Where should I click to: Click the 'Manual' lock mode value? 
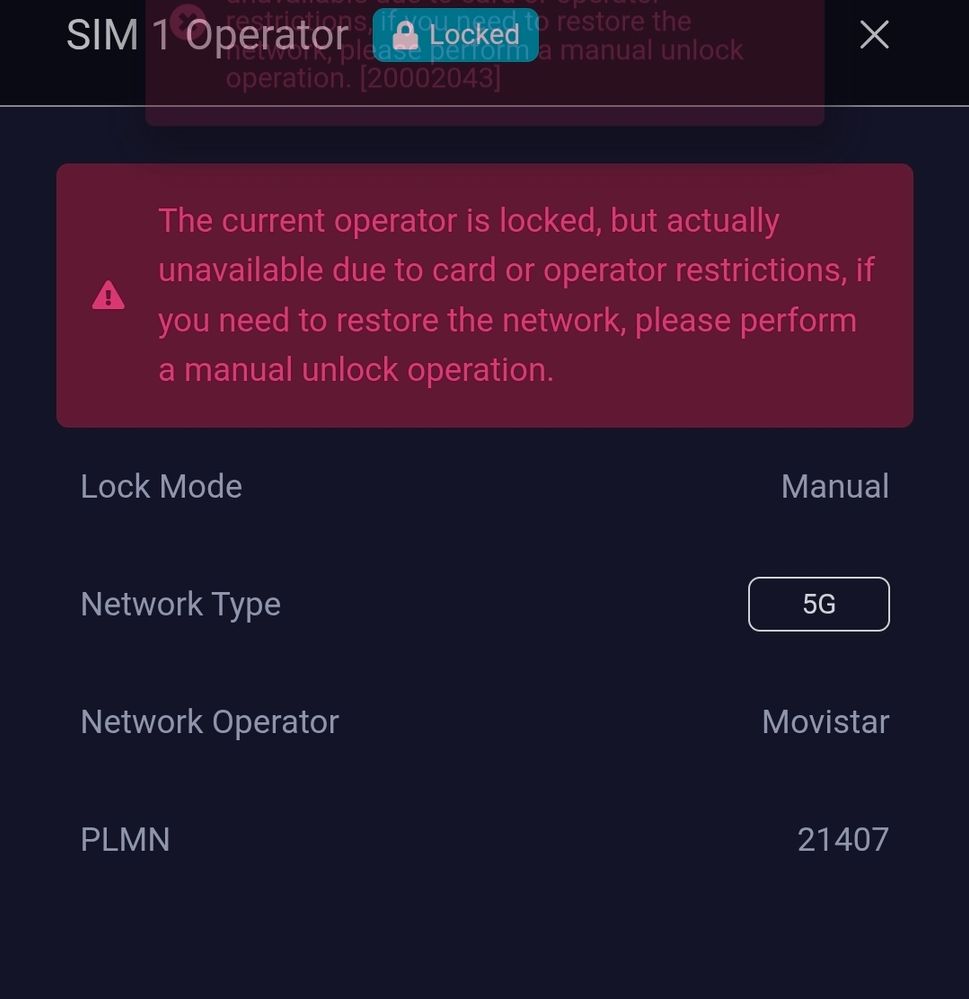tap(834, 486)
